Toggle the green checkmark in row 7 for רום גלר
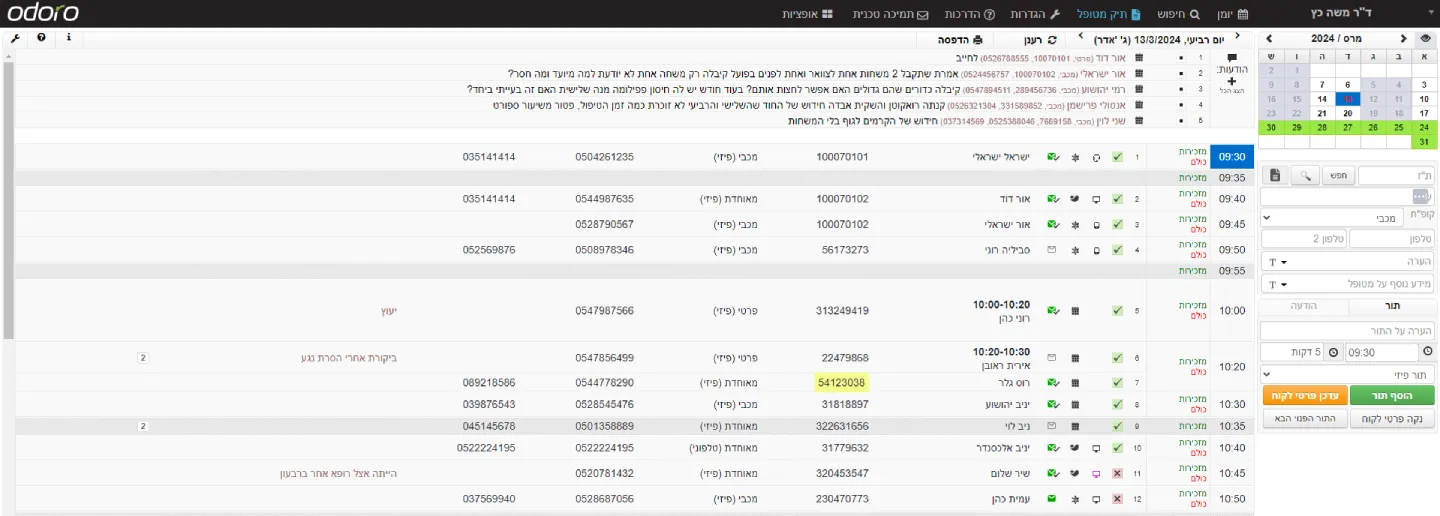1440x516 pixels. (x=1117, y=383)
